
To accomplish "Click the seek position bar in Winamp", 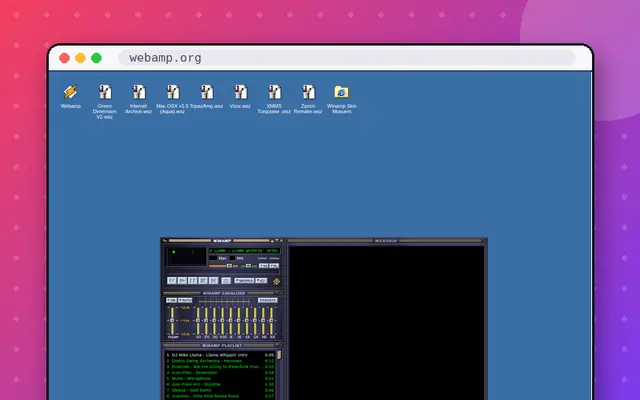I will point(223,272).
